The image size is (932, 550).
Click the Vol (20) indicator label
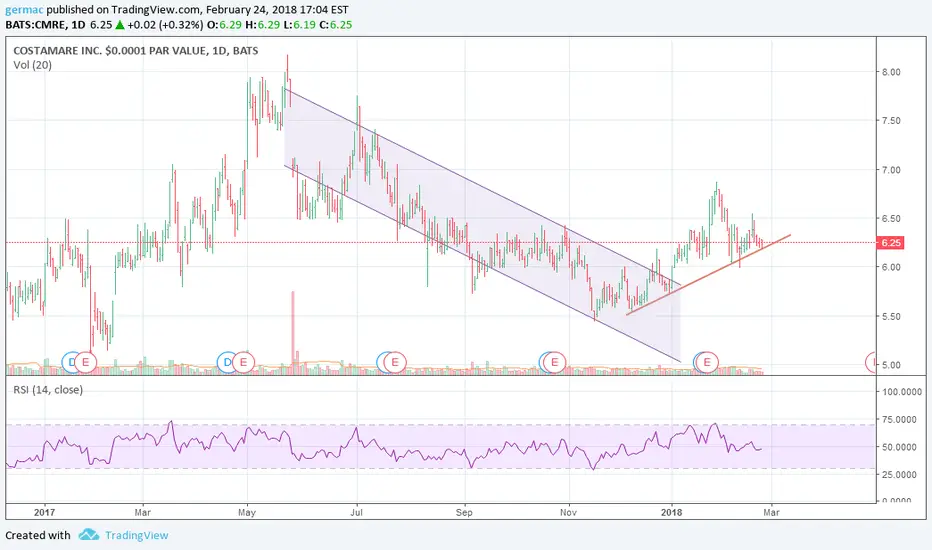[x=32, y=65]
